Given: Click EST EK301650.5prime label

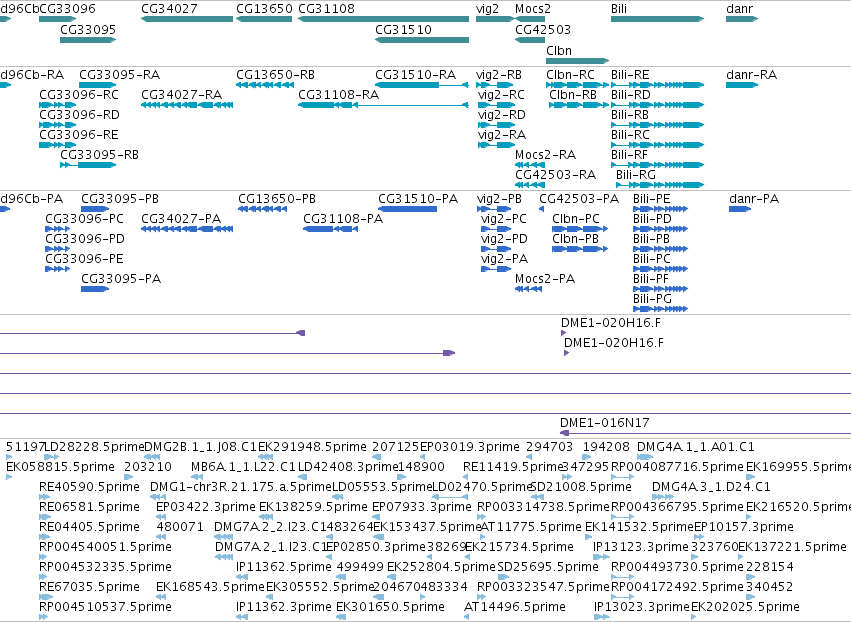Looking at the screenshot, I should [x=390, y=606].
